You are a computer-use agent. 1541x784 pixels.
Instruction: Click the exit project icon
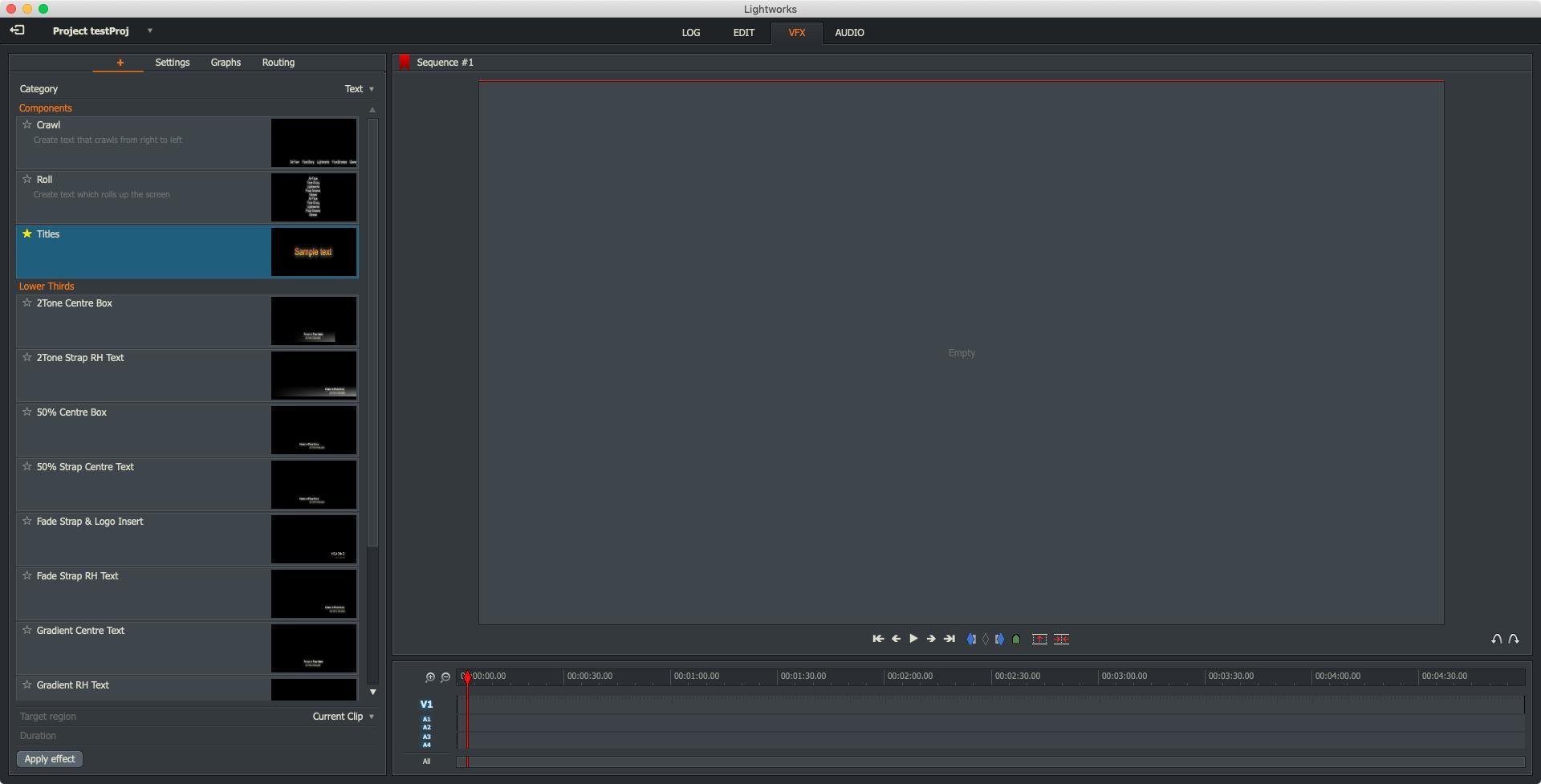click(x=18, y=30)
